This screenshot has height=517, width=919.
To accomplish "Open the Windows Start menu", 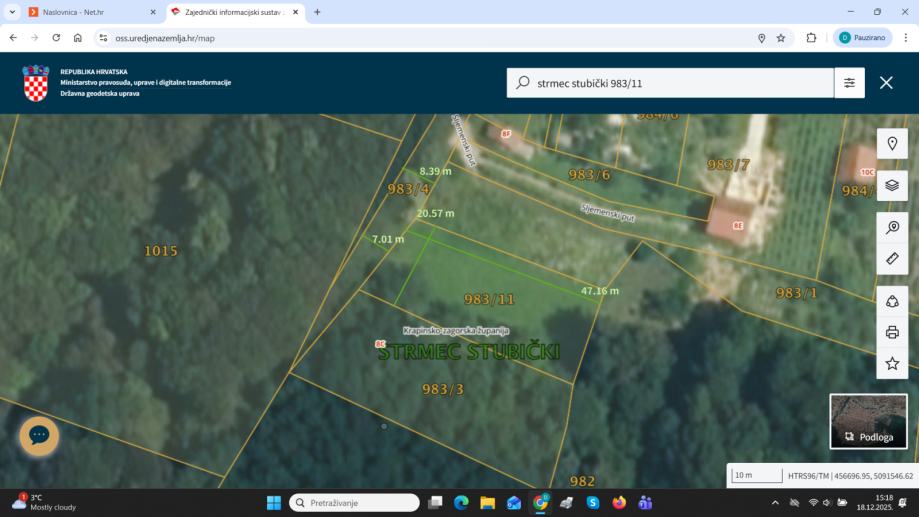I will [x=274, y=503].
